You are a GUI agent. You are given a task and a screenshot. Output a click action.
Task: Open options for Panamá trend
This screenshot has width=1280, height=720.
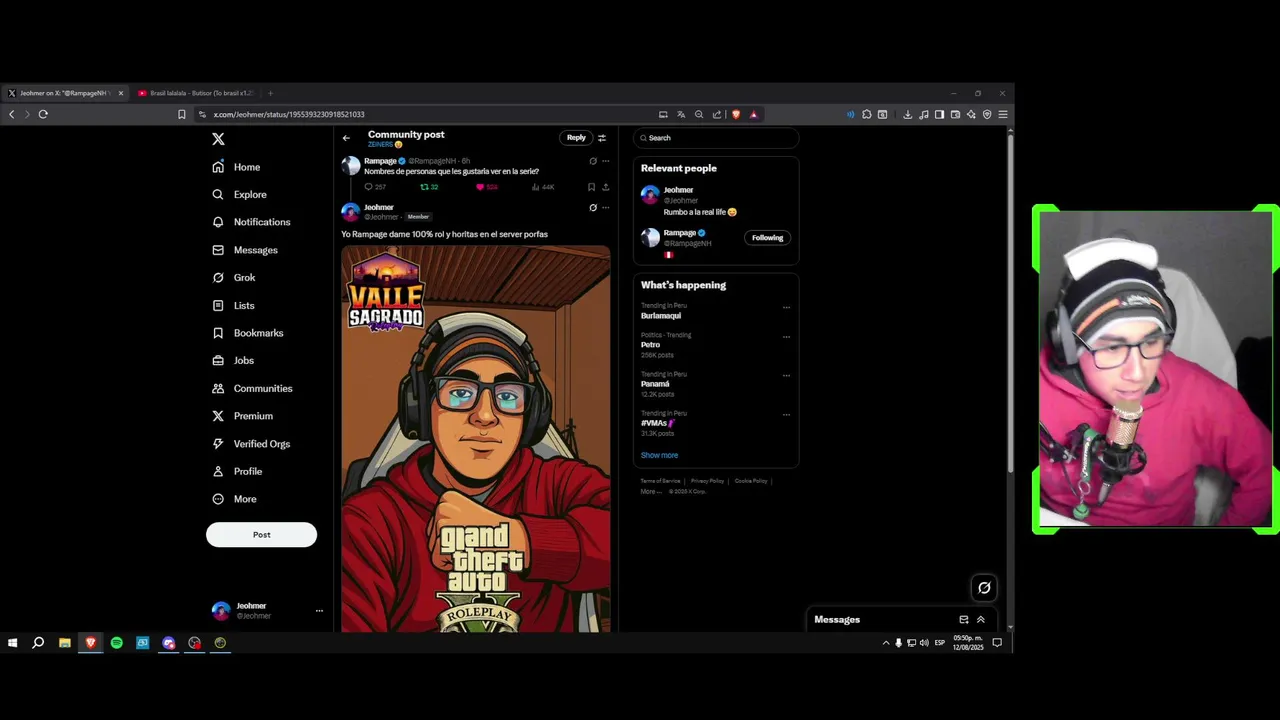point(786,375)
